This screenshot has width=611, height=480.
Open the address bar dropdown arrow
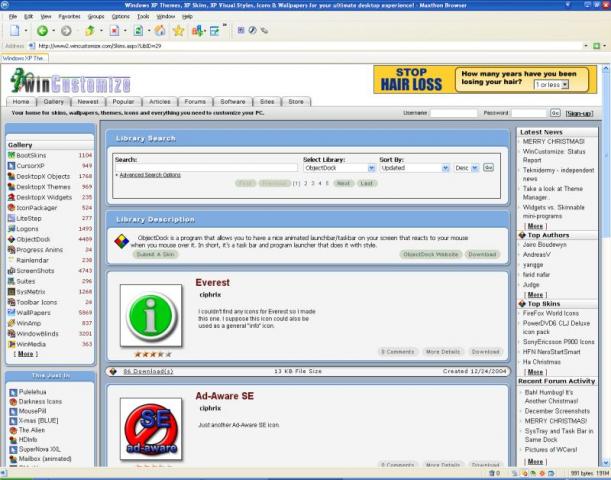(x=585, y=46)
